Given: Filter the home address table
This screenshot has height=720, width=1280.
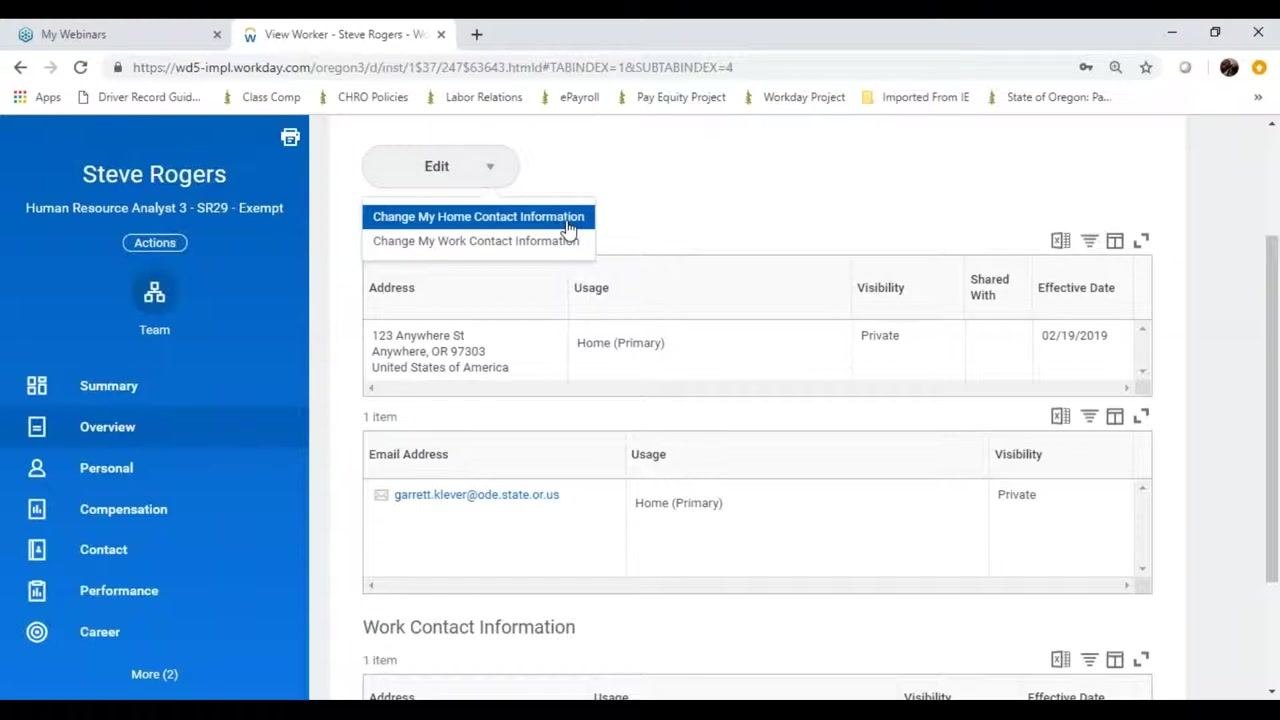Looking at the screenshot, I should (x=1089, y=241).
